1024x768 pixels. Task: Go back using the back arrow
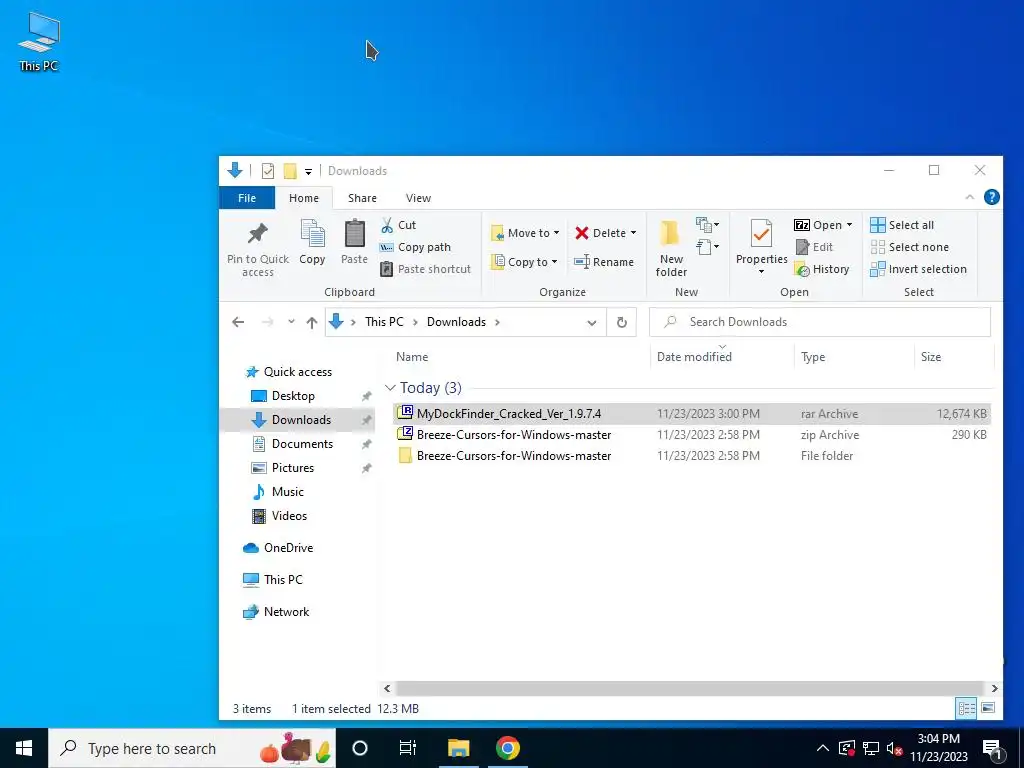point(238,322)
